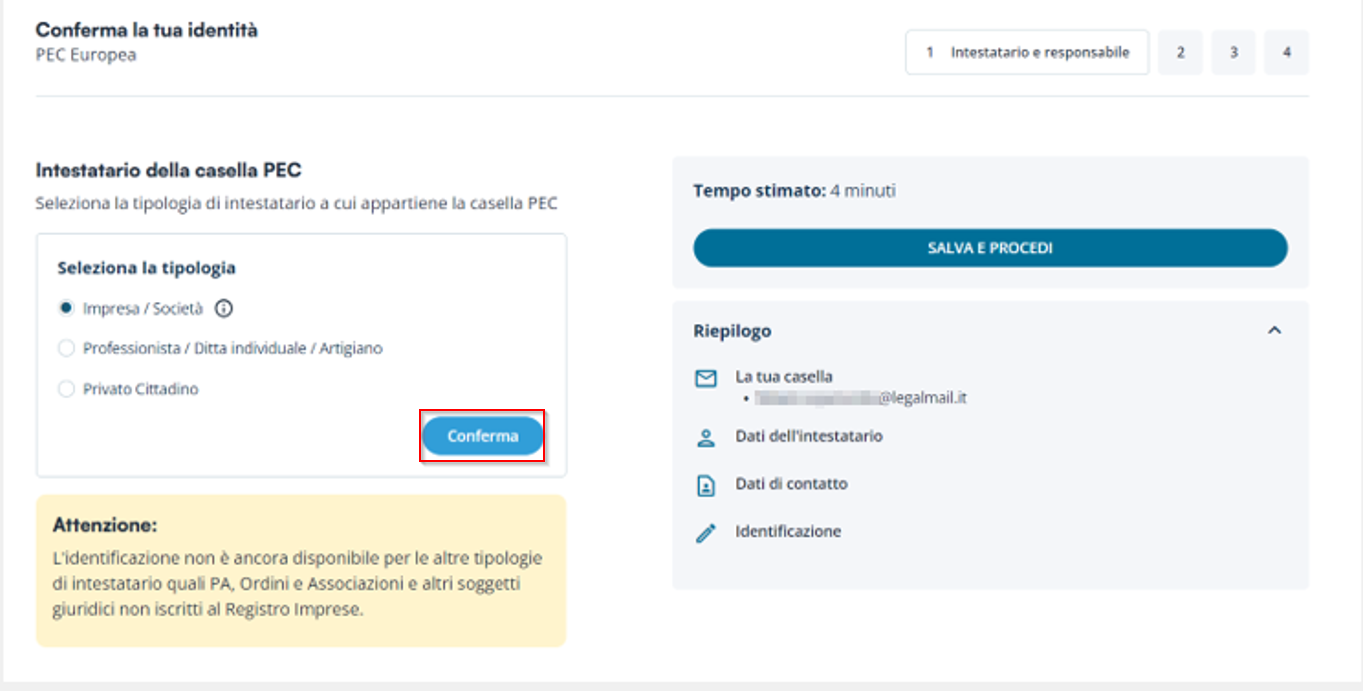Click the envelope icon for La tua casella
This screenshot has height=693, width=1369.
click(706, 379)
